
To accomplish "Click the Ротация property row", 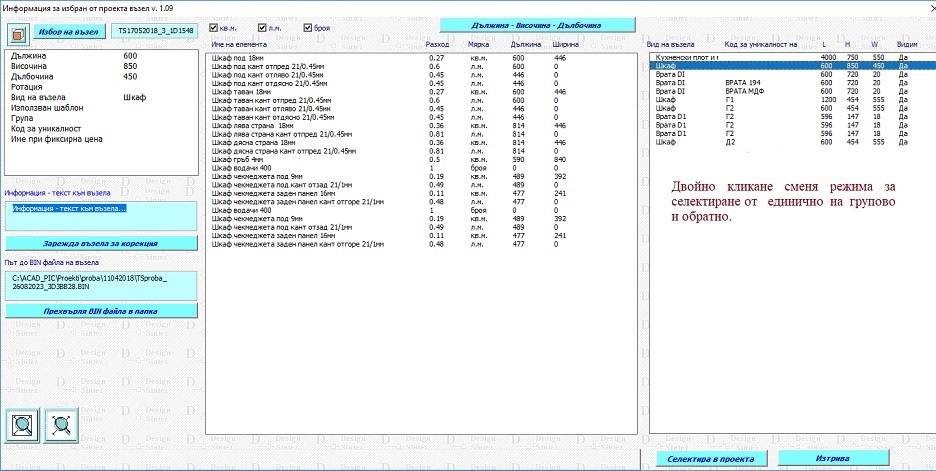I will coord(101,87).
